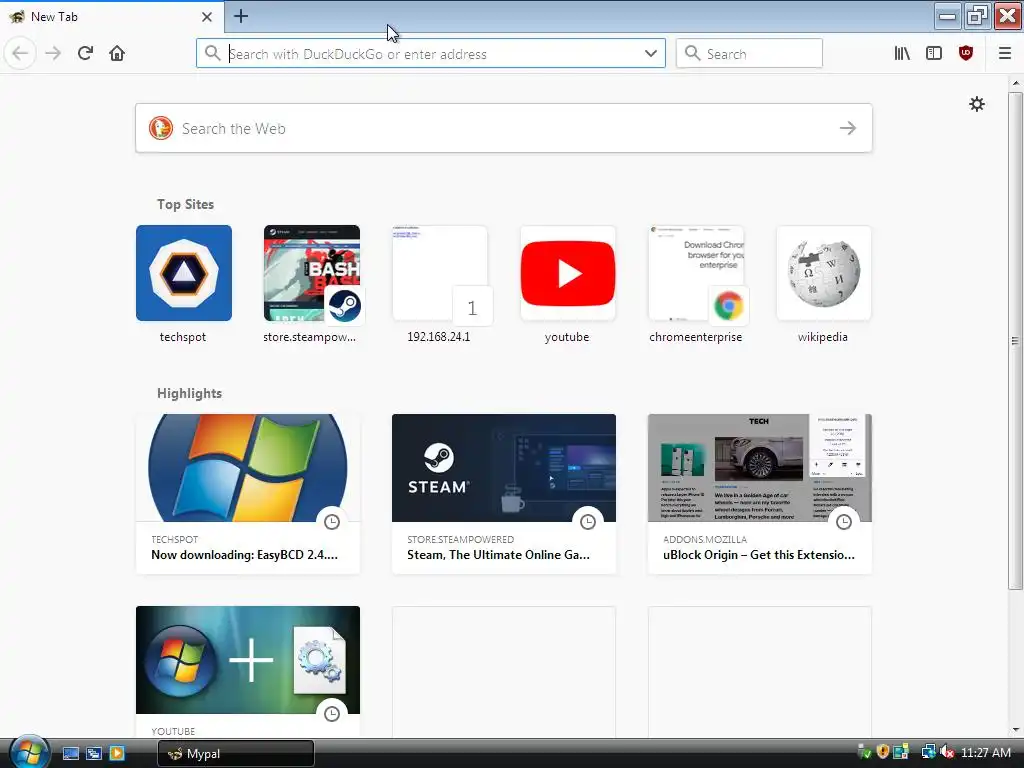
Task: Open a new tab with plus button
Action: (x=240, y=16)
